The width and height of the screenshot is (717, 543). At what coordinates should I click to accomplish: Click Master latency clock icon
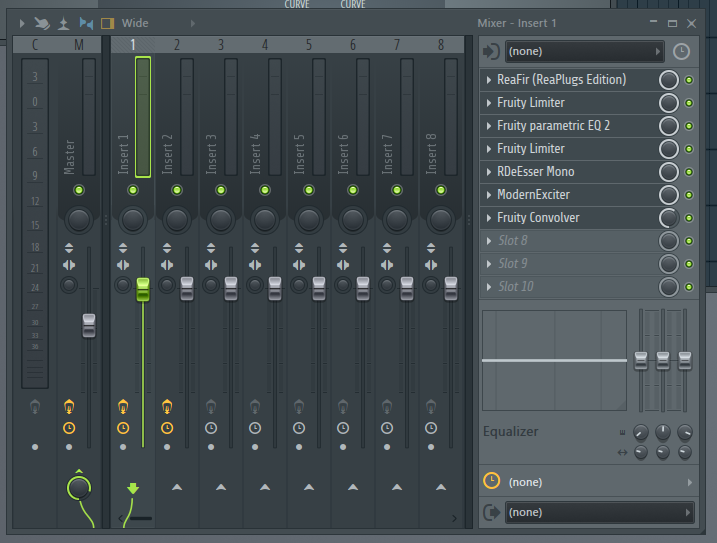pyautogui.click(x=69, y=428)
